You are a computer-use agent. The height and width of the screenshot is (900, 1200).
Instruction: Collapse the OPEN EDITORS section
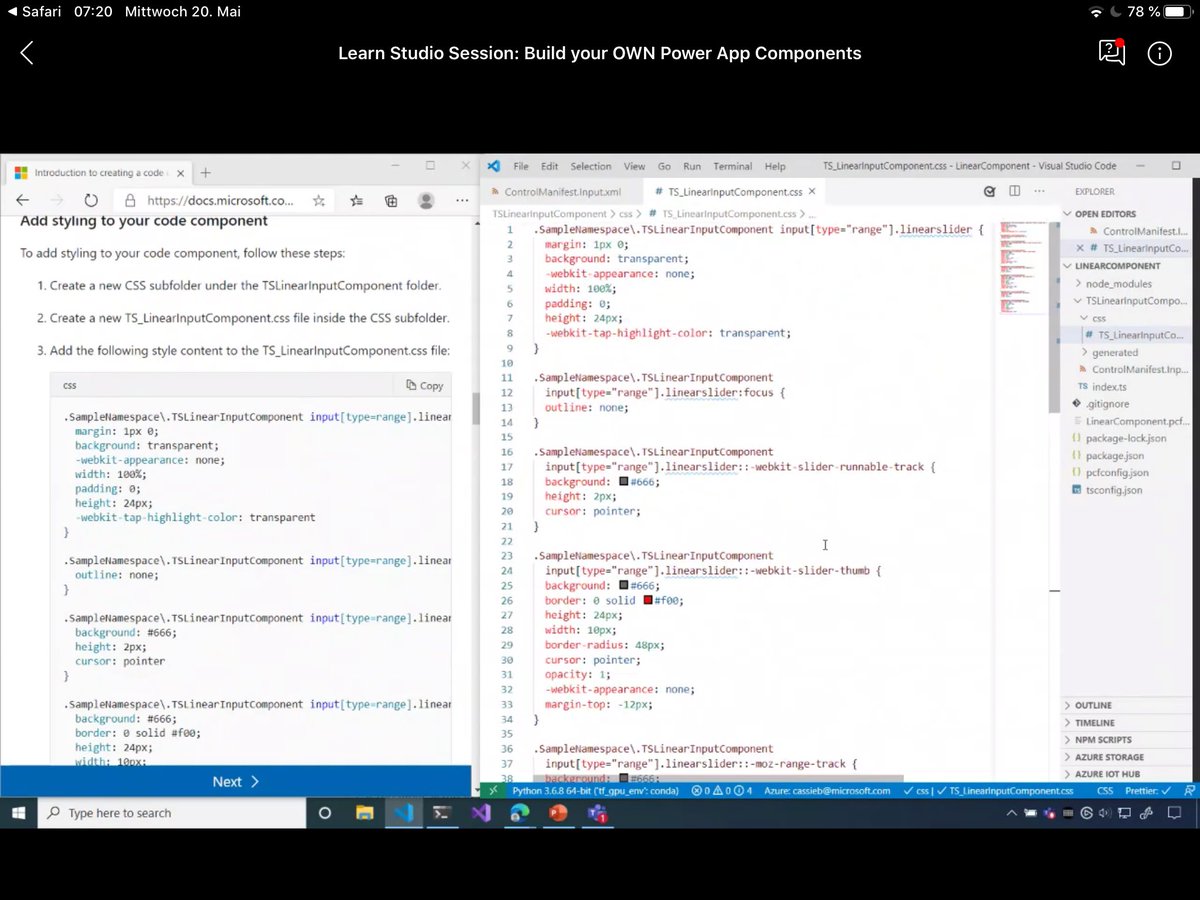coord(1107,213)
